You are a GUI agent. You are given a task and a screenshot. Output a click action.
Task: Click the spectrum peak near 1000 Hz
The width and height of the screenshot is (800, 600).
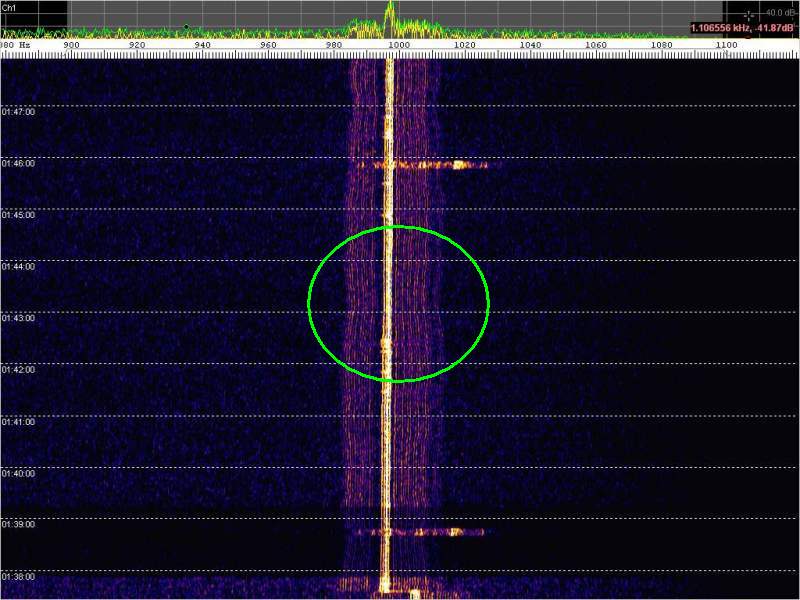[x=390, y=10]
